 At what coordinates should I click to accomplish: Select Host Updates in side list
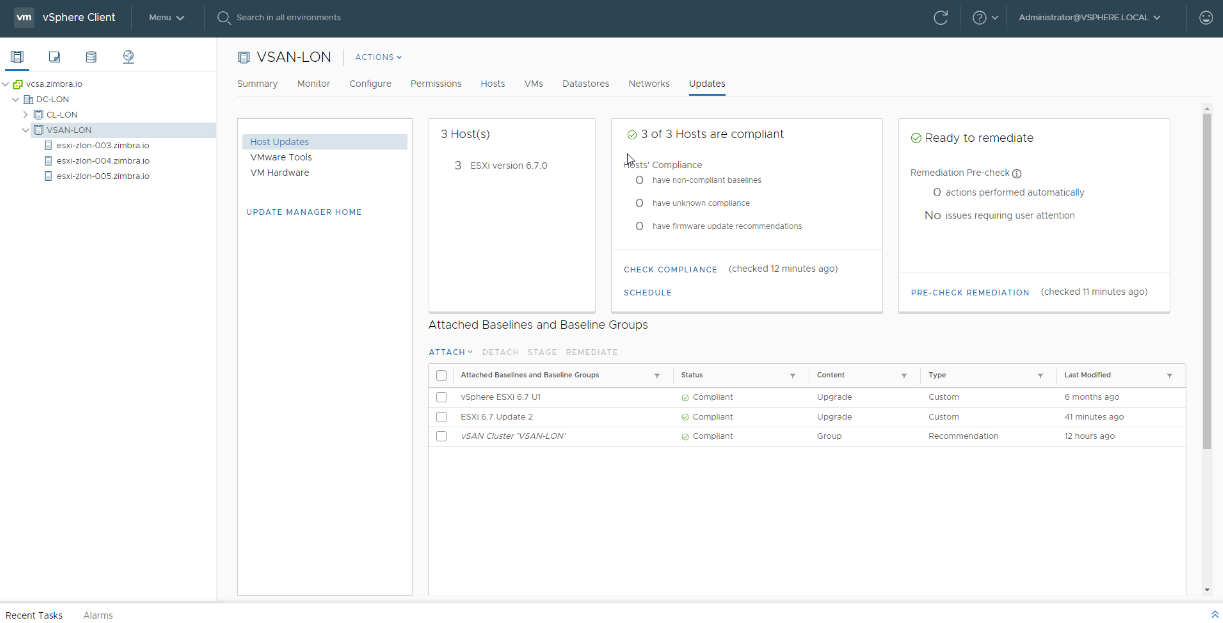click(x=325, y=142)
